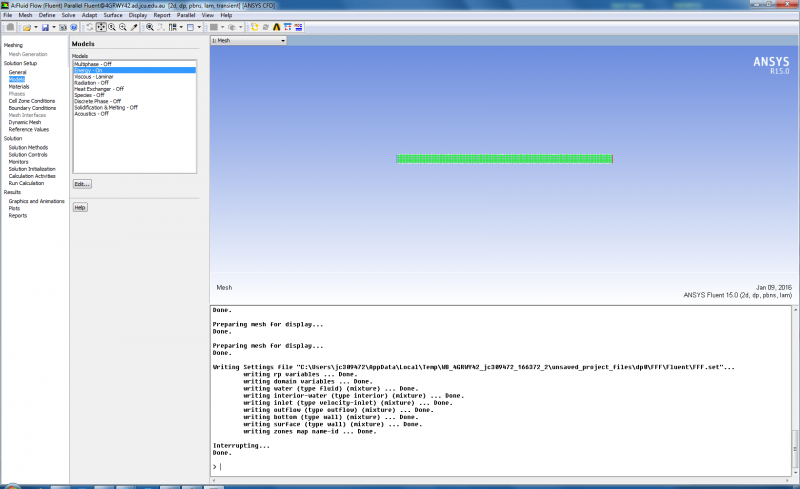
Task: Click the blue help globe toolbar icon
Action: tap(74, 27)
